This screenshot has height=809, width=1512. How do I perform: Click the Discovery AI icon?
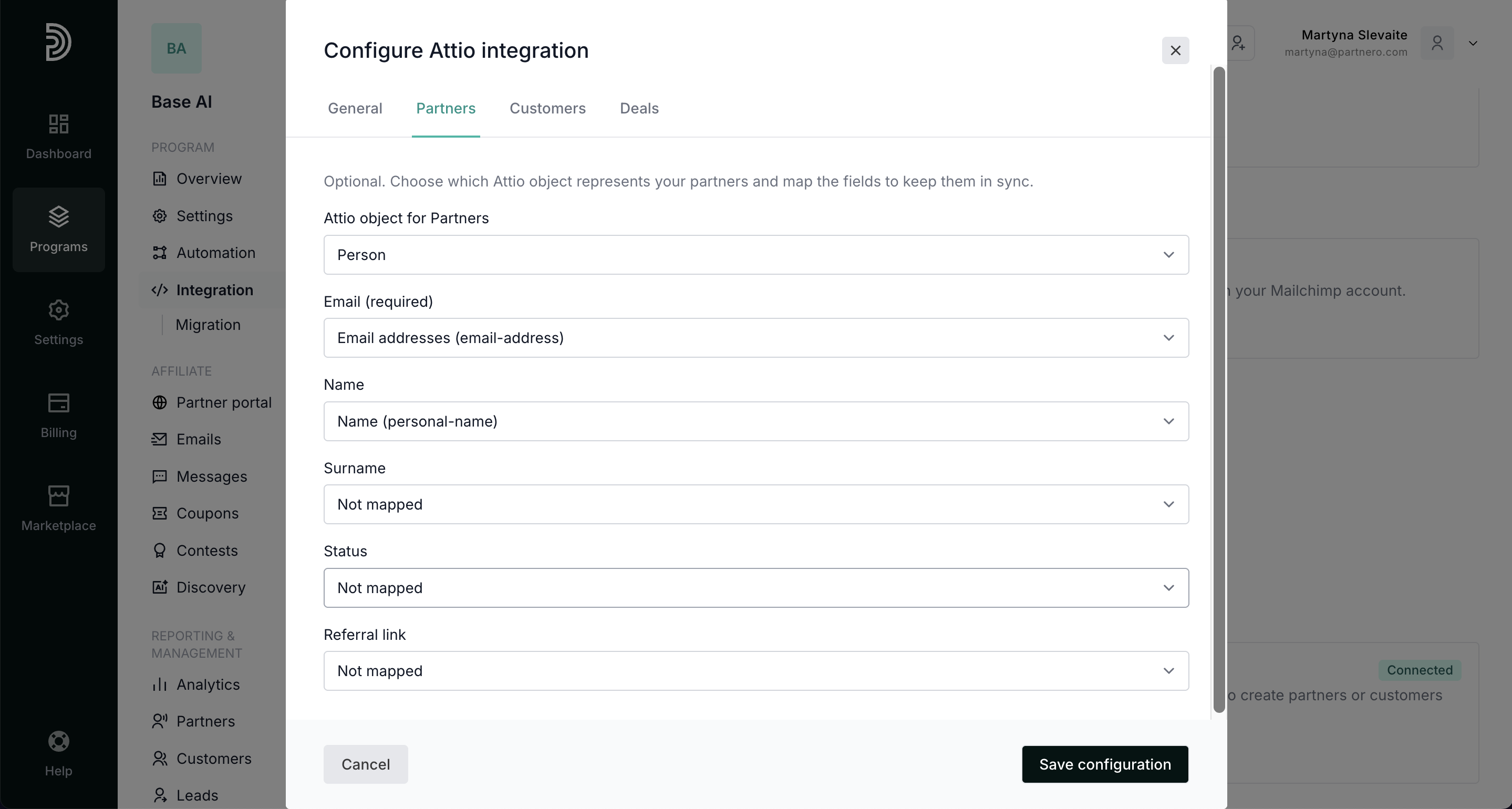click(x=160, y=587)
